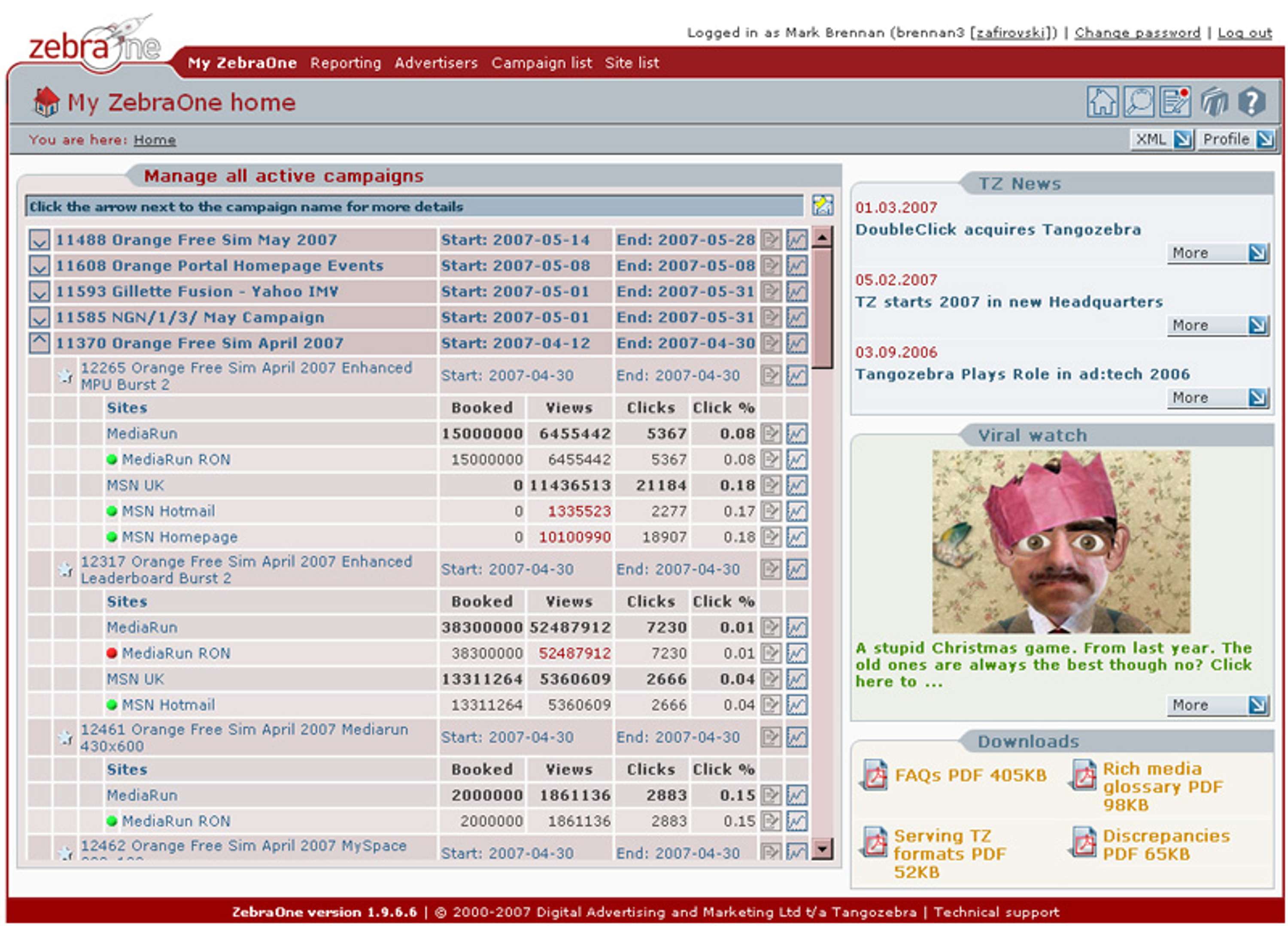The height and width of the screenshot is (926, 1288).
Task: Open chart icon for MSN Hotmail row with 2277 clicks
Action: click(x=797, y=511)
